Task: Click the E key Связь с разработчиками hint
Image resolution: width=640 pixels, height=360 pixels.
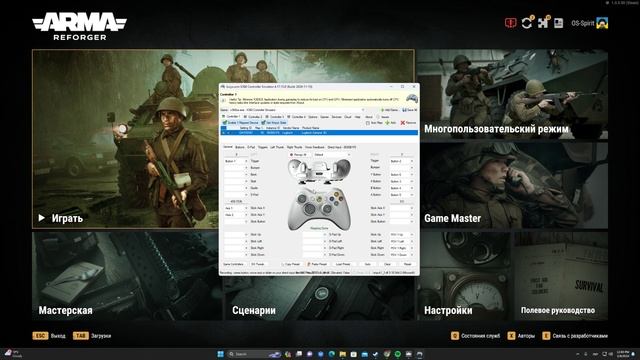Action: 575,336
